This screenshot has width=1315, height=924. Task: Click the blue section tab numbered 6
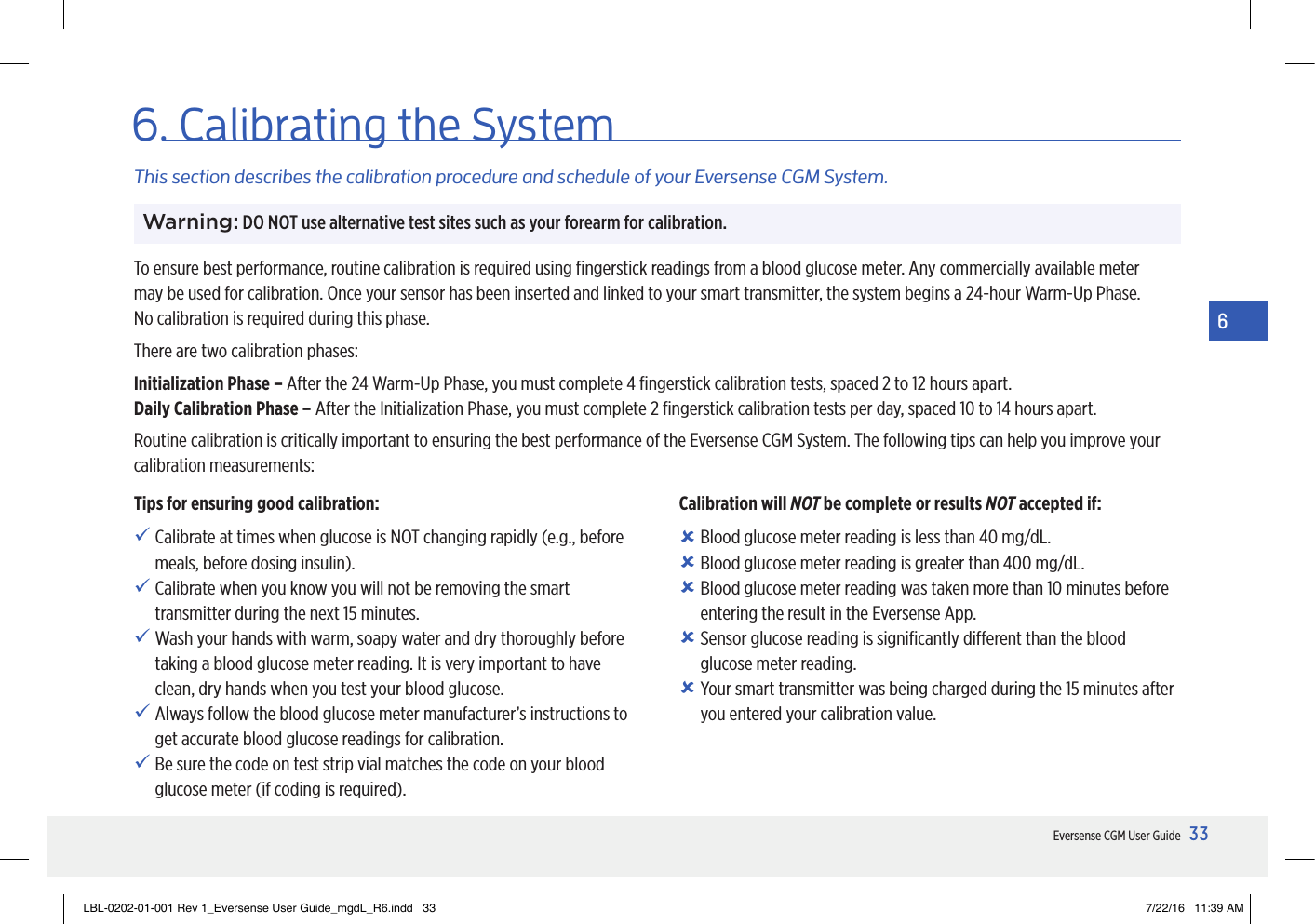coord(1238,320)
